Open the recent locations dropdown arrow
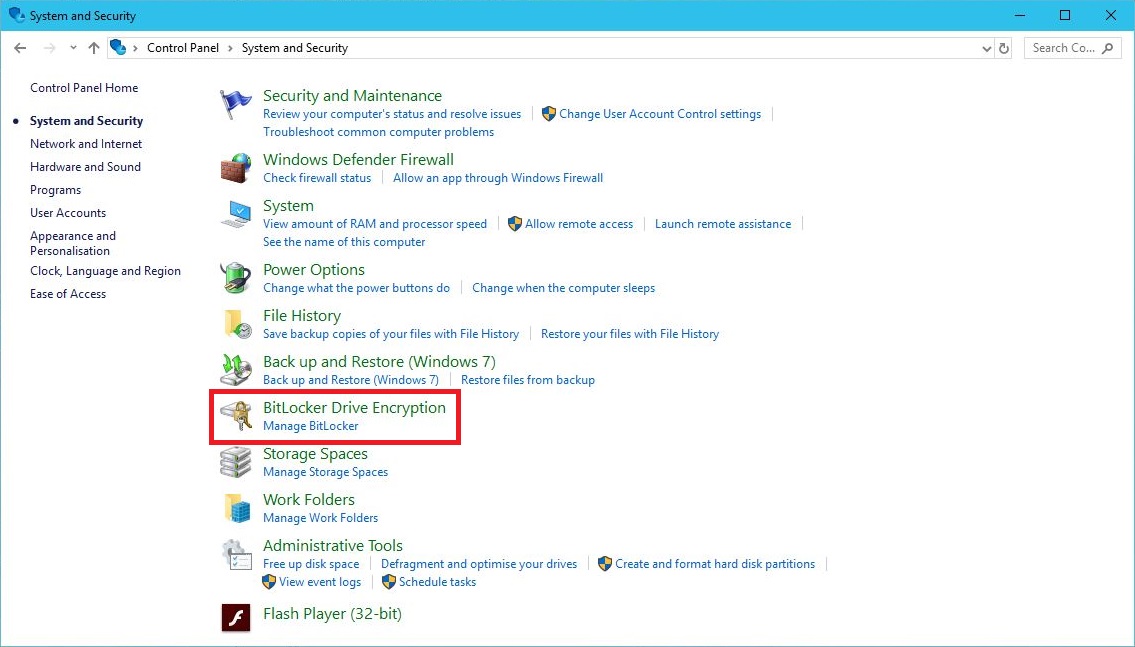 click(x=73, y=48)
